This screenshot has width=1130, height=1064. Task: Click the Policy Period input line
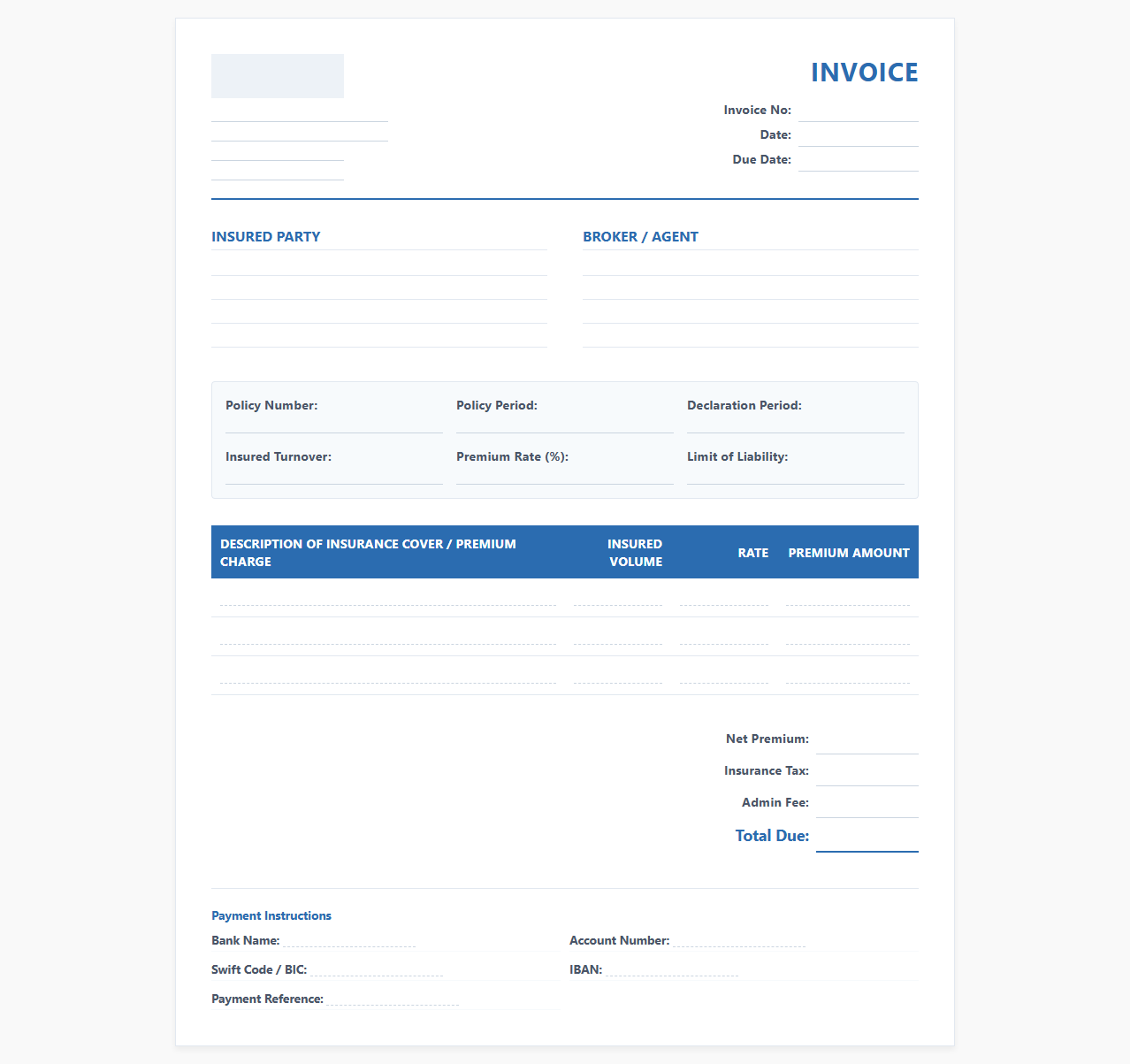[x=565, y=425]
